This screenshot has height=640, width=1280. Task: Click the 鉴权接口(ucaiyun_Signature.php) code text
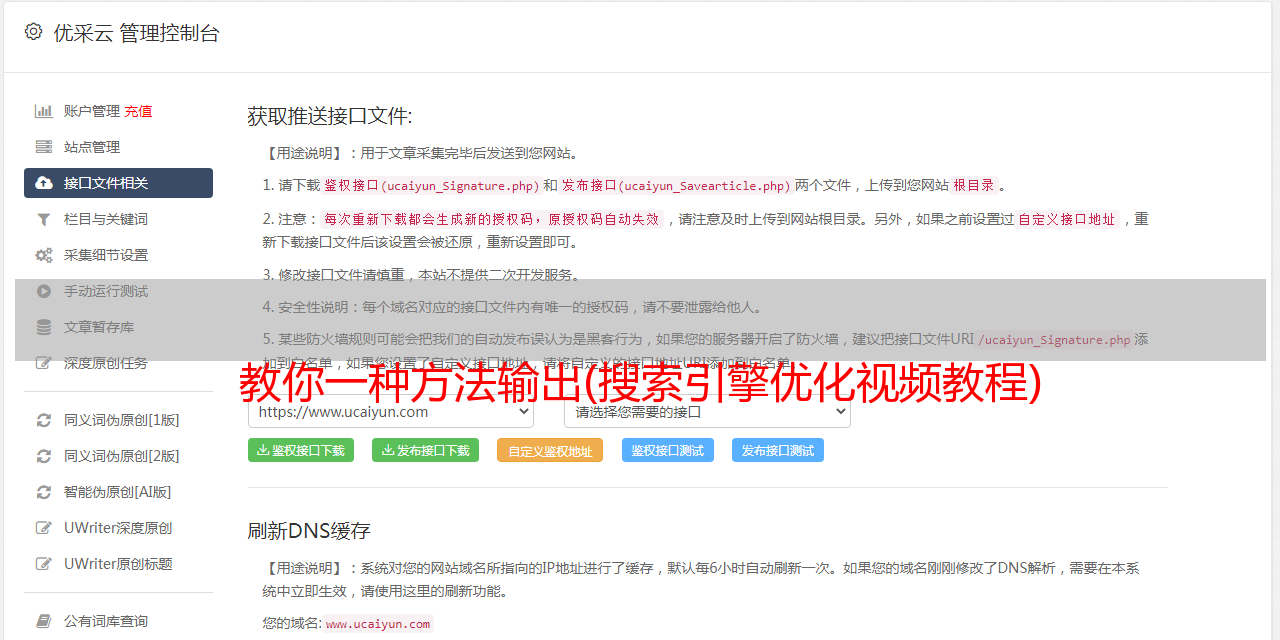pos(431,185)
